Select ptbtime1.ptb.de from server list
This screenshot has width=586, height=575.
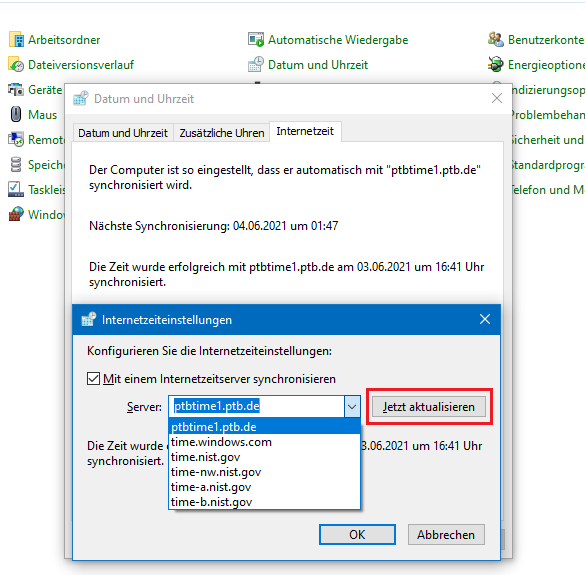(x=265, y=427)
